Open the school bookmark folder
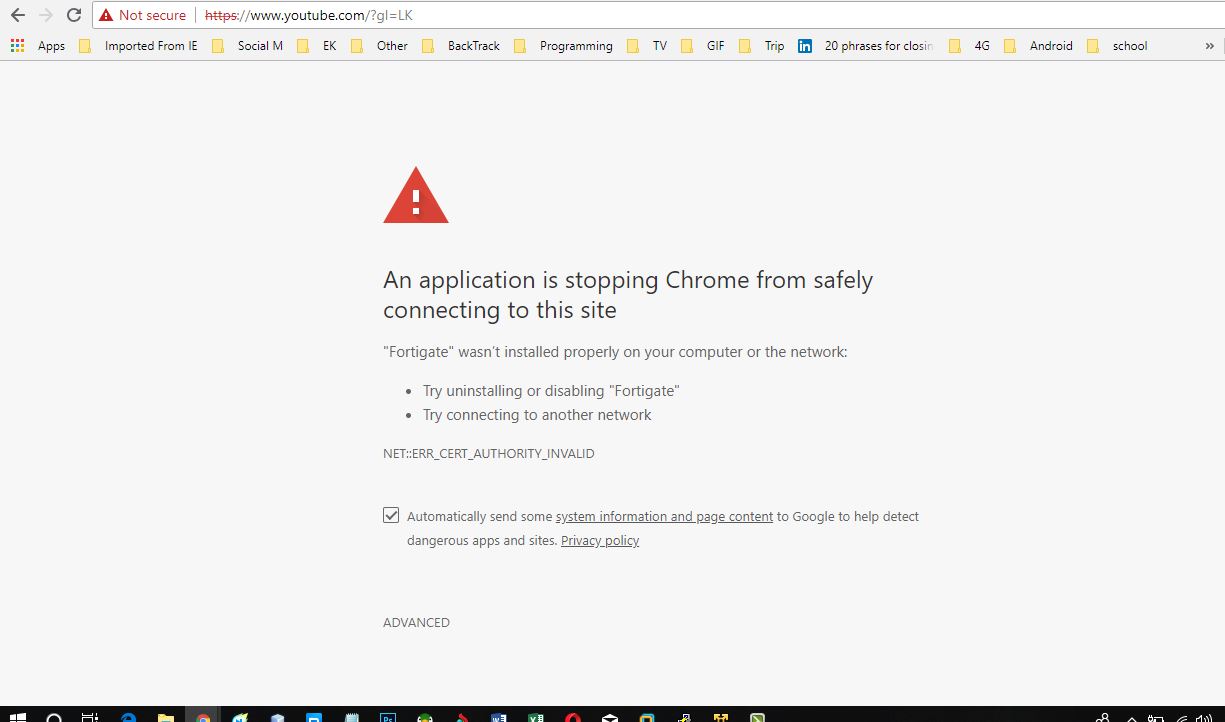 1117,46
